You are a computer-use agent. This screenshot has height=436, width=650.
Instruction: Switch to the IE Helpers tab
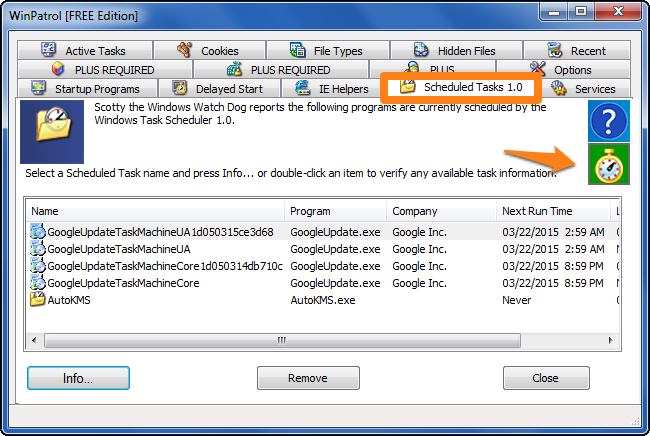[332, 88]
